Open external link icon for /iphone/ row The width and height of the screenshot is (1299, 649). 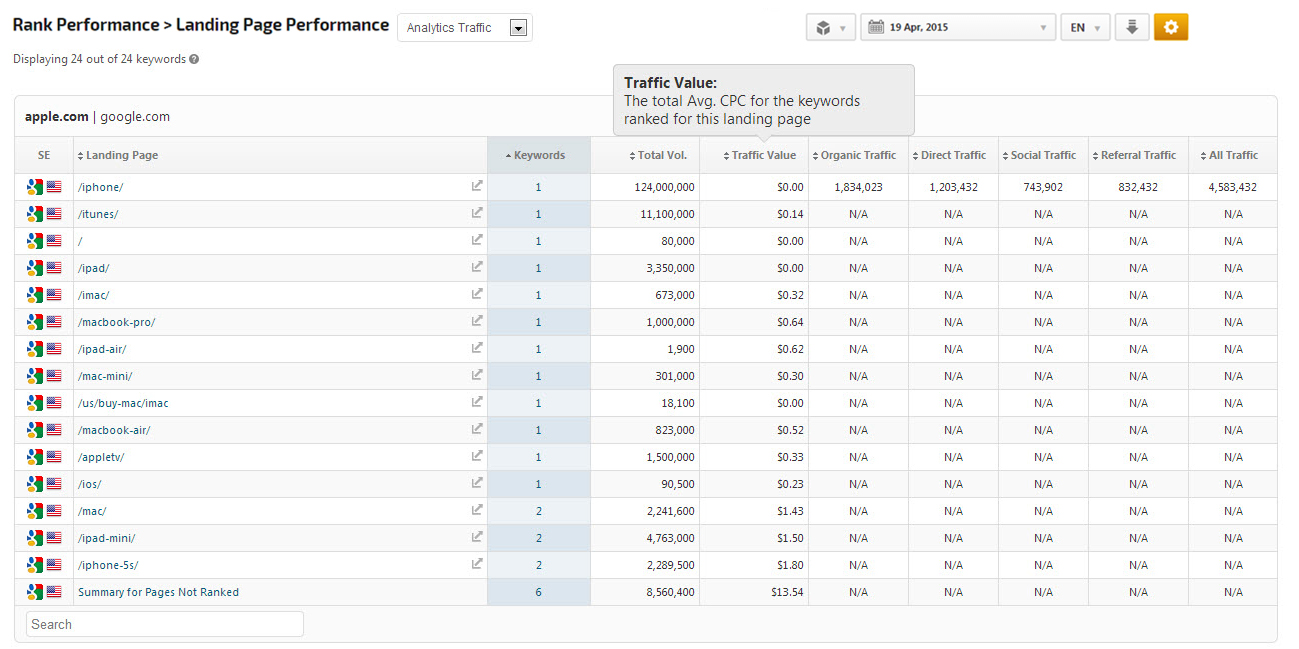[477, 186]
